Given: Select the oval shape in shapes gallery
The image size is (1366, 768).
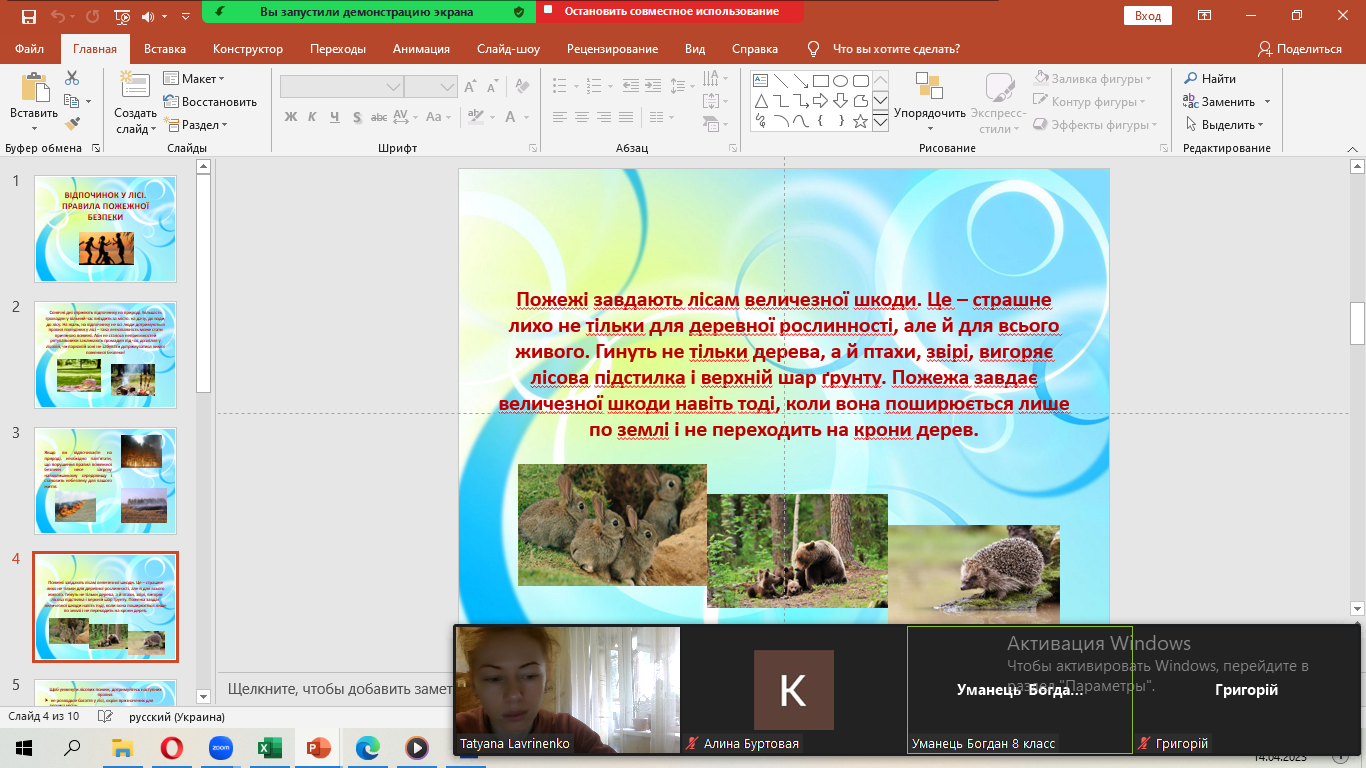Looking at the screenshot, I should [x=840, y=80].
